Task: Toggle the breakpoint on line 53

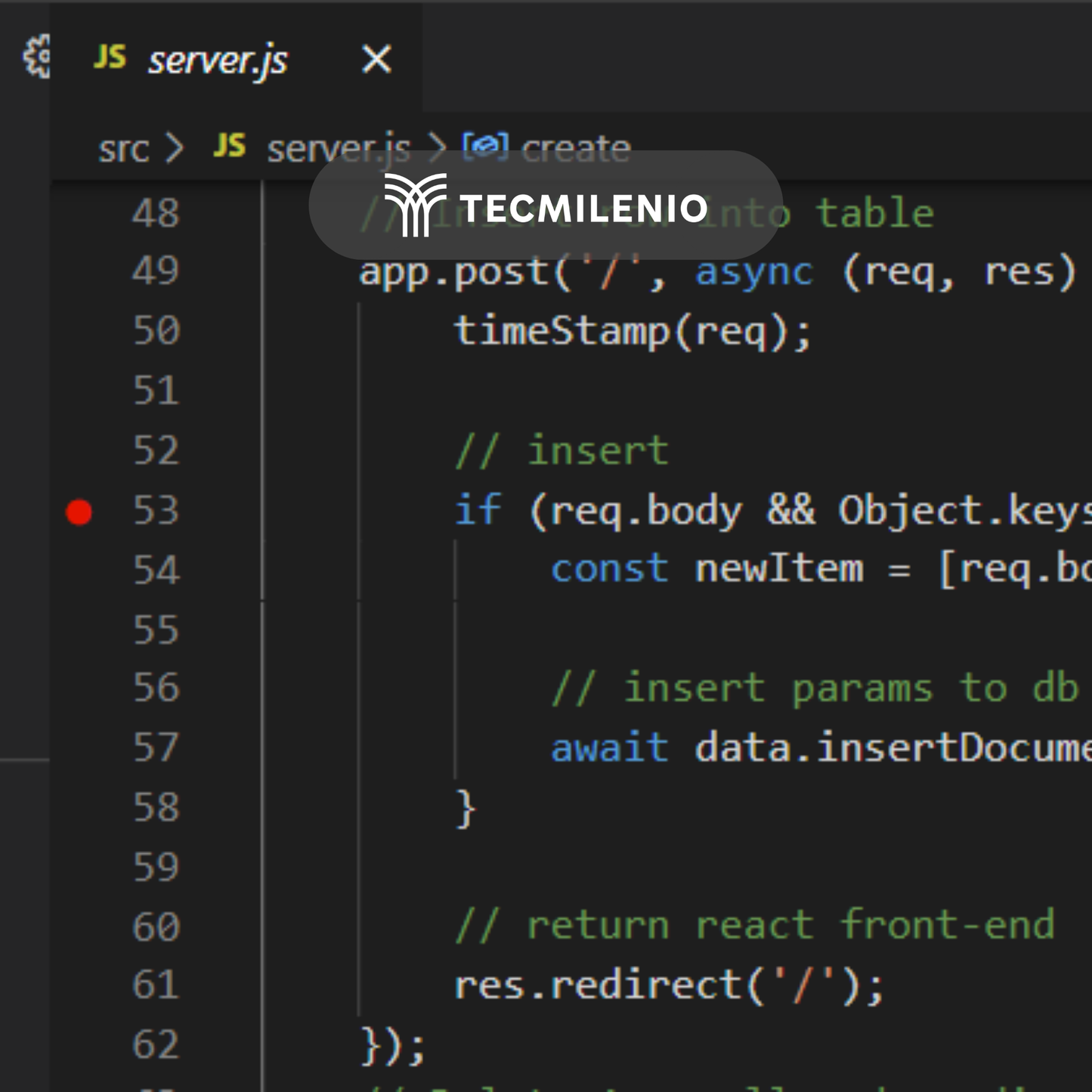Action: 79,512
